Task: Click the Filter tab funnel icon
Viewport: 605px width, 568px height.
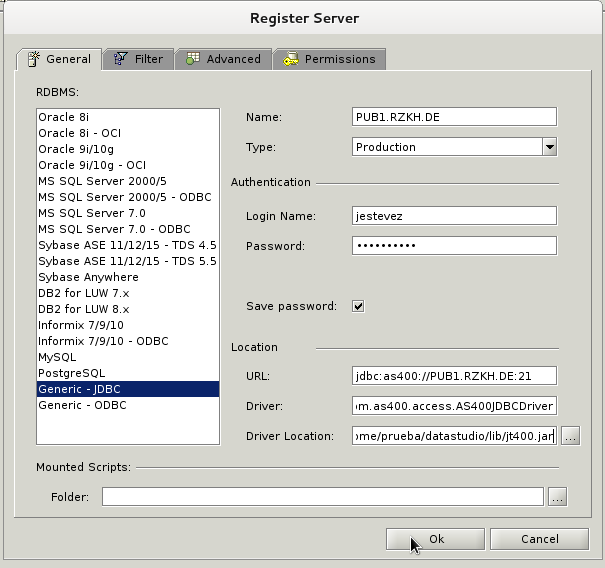Action: [x=120, y=59]
